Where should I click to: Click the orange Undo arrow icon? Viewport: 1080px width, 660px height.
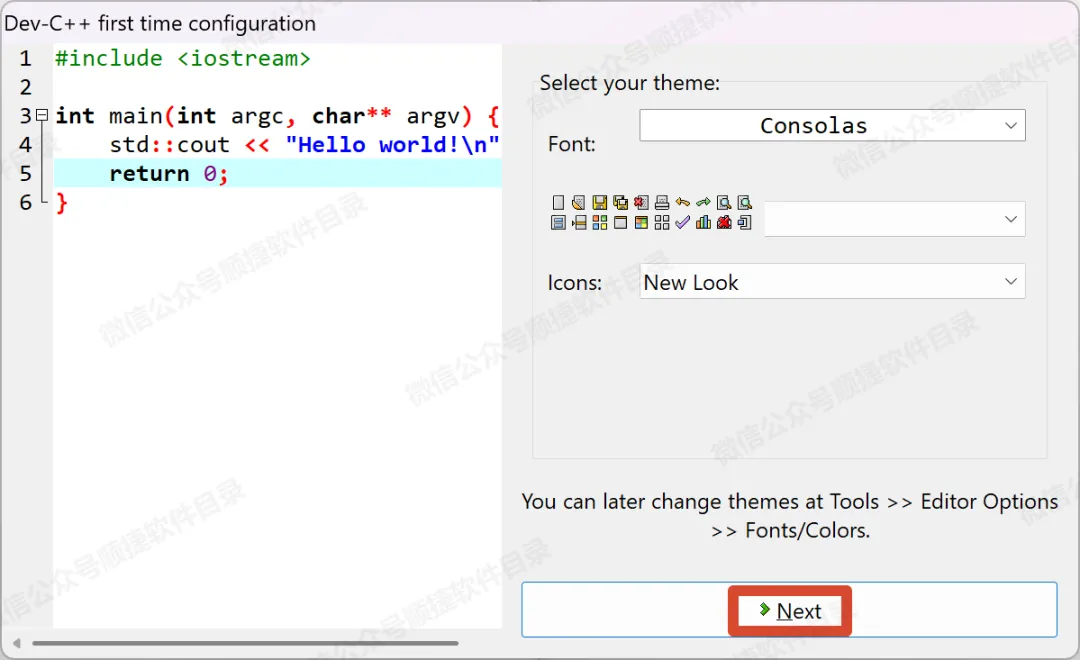(683, 203)
